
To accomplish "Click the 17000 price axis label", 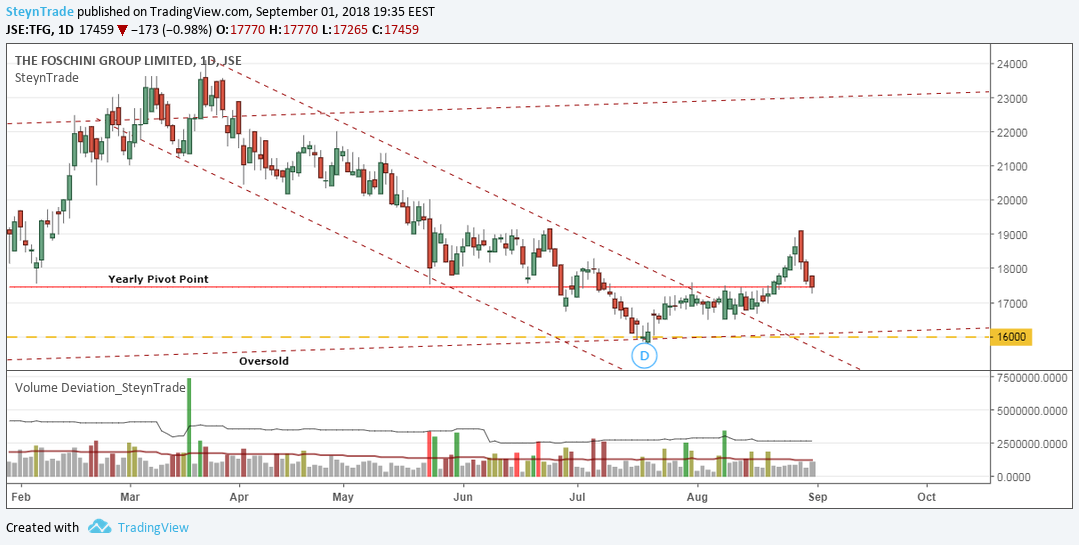I will click(x=1012, y=303).
